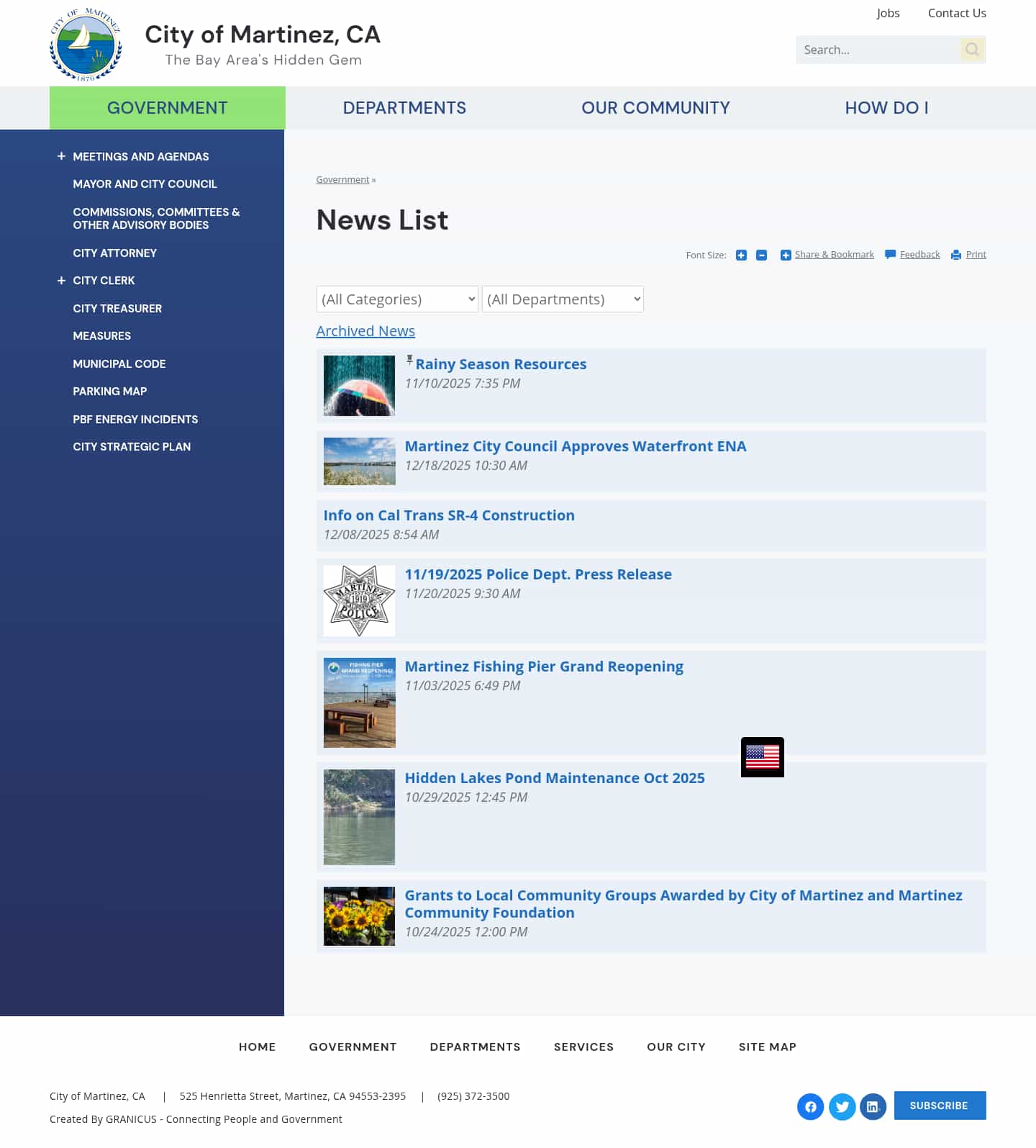1036x1148 pixels.
Task: Open the All Departments dropdown
Action: click(x=563, y=299)
